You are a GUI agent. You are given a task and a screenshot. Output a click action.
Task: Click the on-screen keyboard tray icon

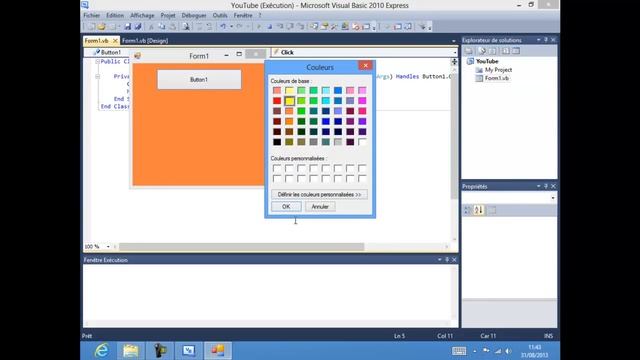pyautogui.click(x=459, y=351)
